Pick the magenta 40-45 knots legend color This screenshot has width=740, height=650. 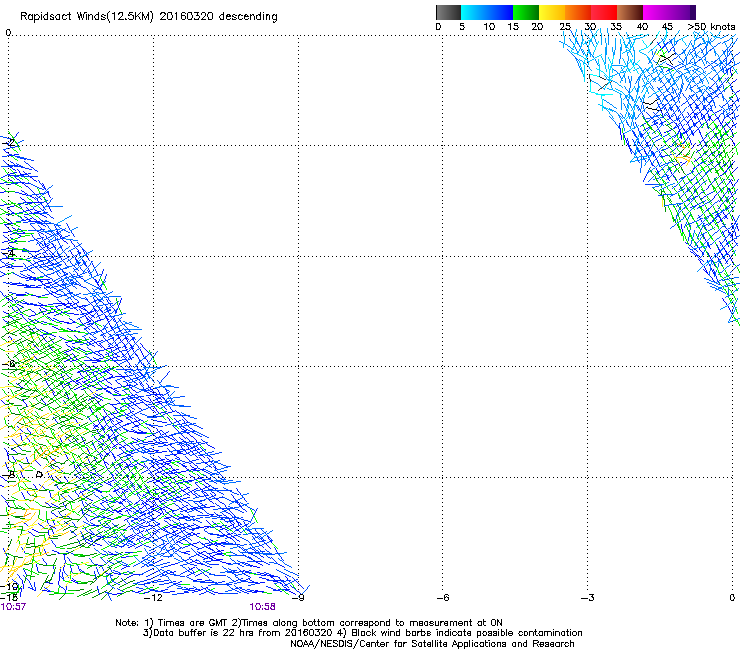tap(656, 12)
